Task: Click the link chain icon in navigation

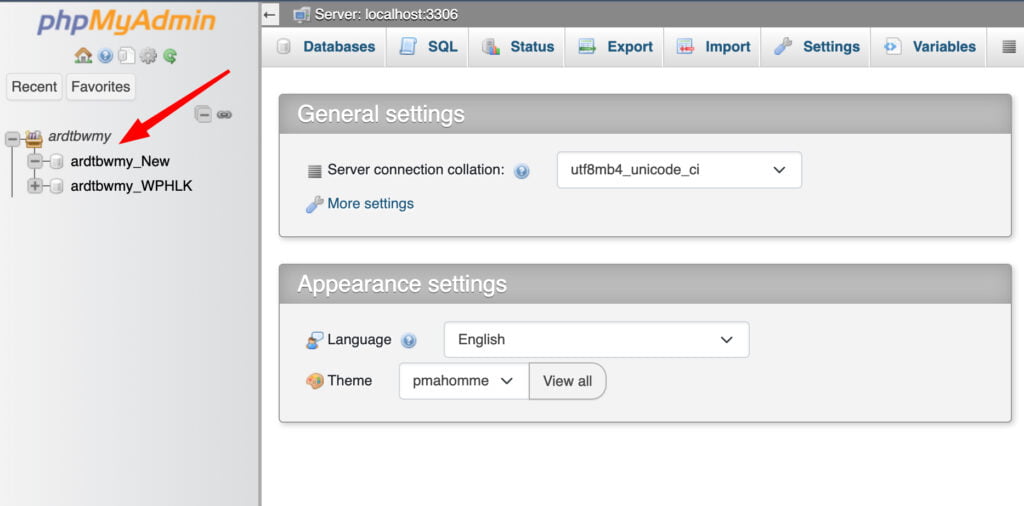Action: 224,115
